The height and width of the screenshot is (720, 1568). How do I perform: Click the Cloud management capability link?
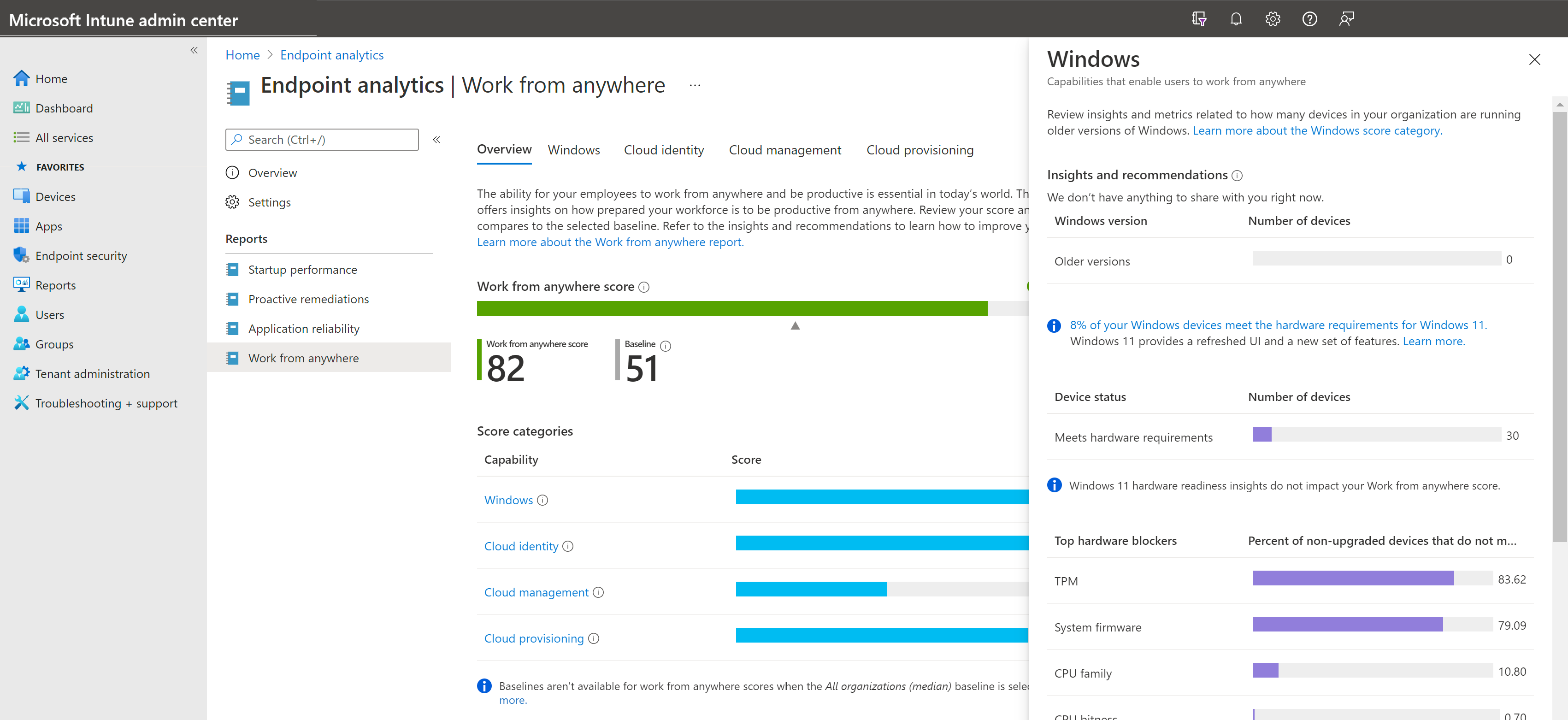point(537,591)
